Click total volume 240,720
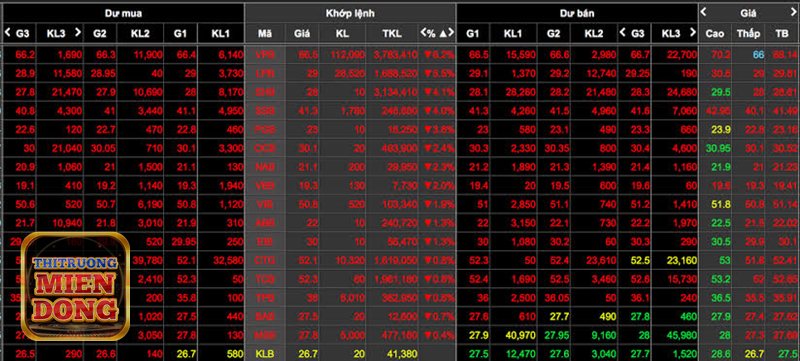This screenshot has width=800, height=361. coord(398,223)
